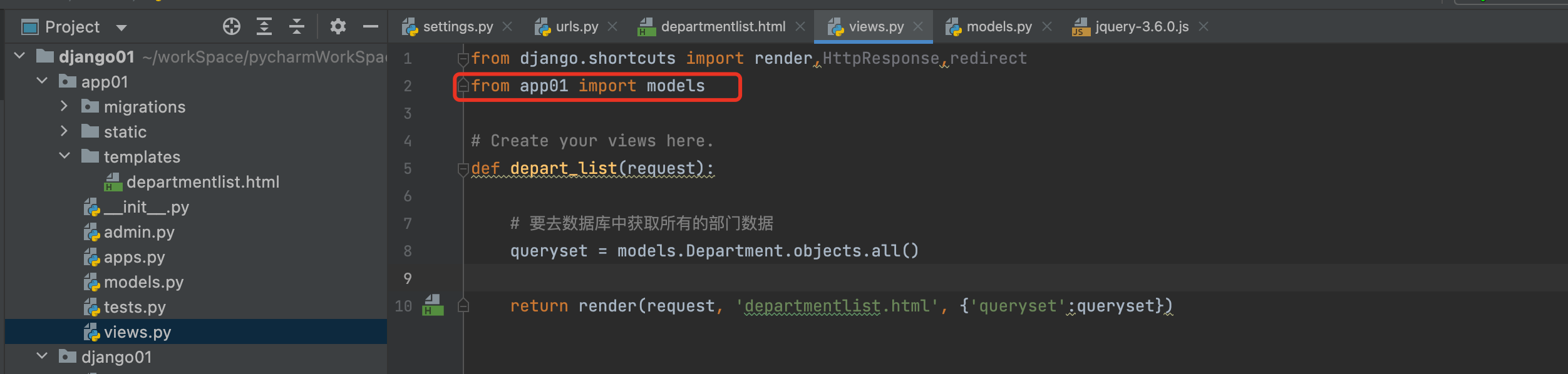Open the Project view dropdown
Screen dimensions: 1568x374
(121, 28)
